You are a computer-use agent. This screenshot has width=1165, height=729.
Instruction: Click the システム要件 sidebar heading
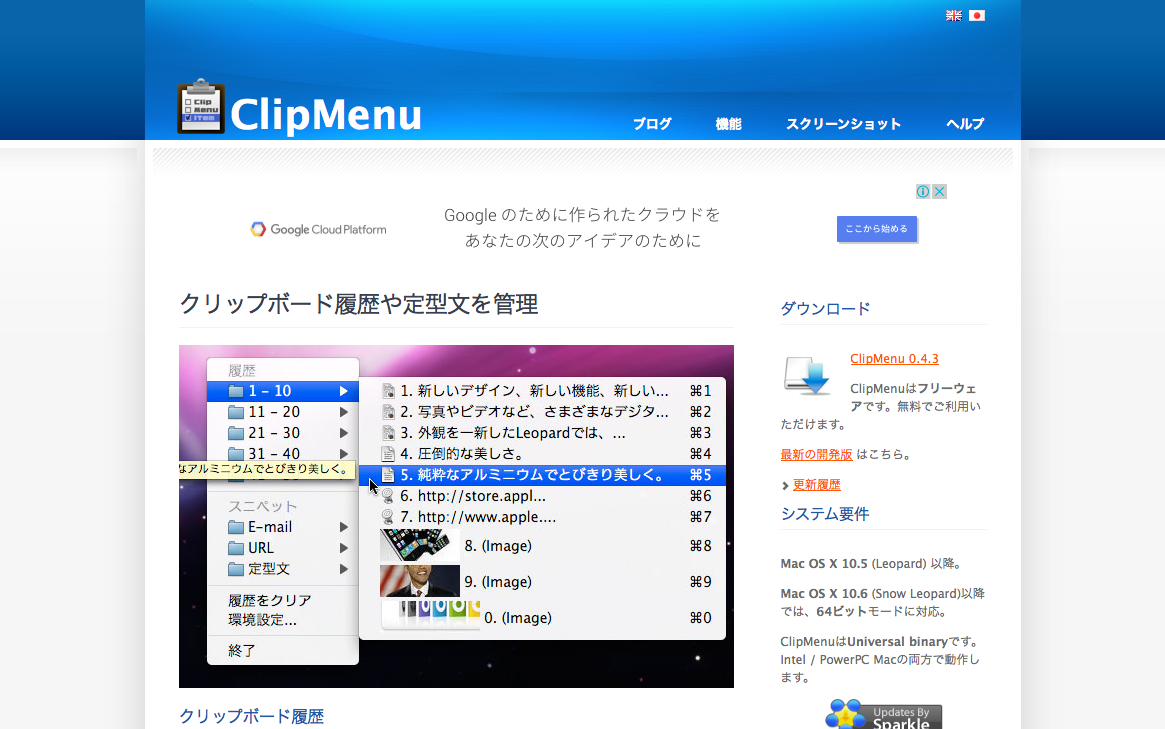[825, 514]
